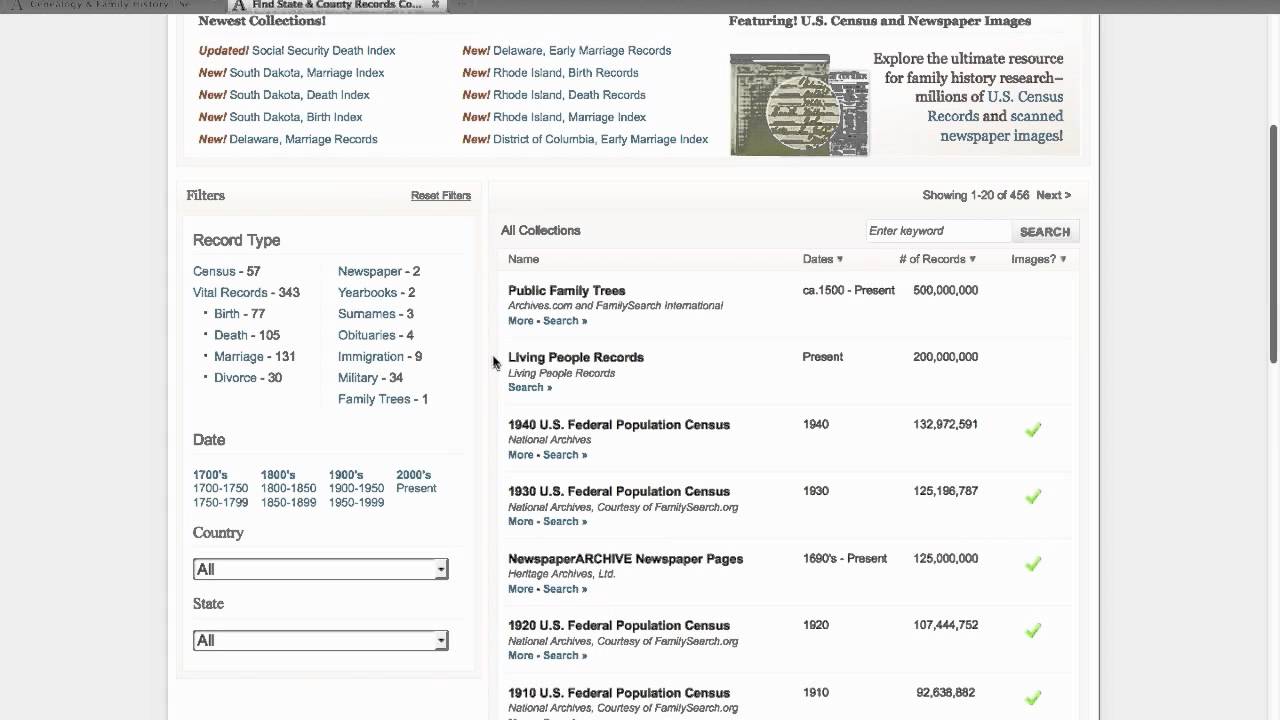Reset all filters

coord(441,195)
